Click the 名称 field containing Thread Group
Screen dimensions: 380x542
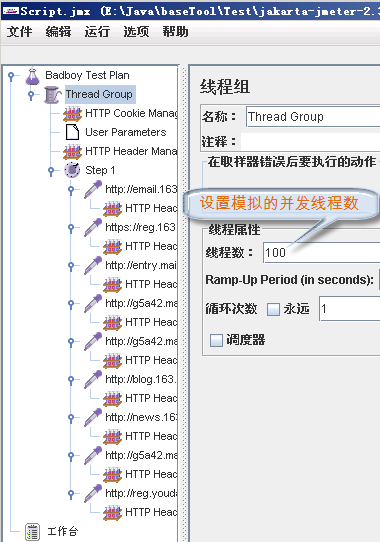313,116
